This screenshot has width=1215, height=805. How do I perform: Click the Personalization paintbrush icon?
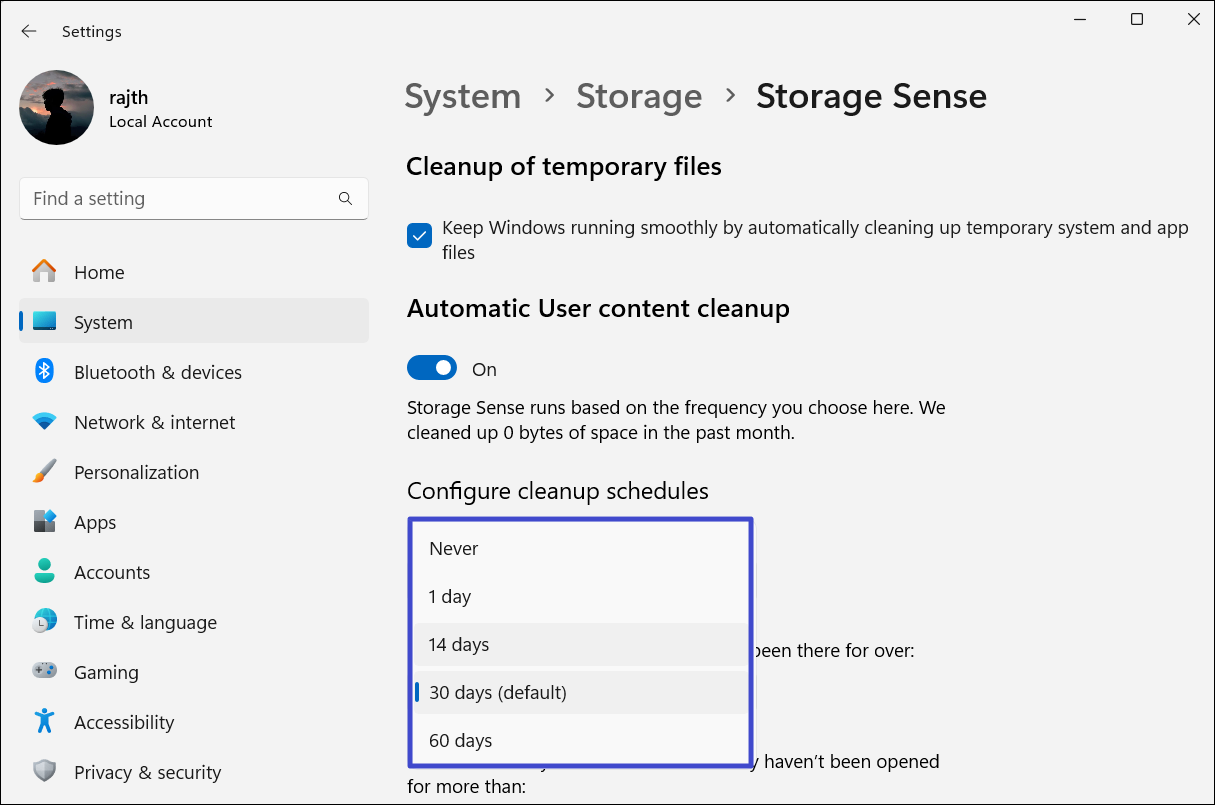44,472
